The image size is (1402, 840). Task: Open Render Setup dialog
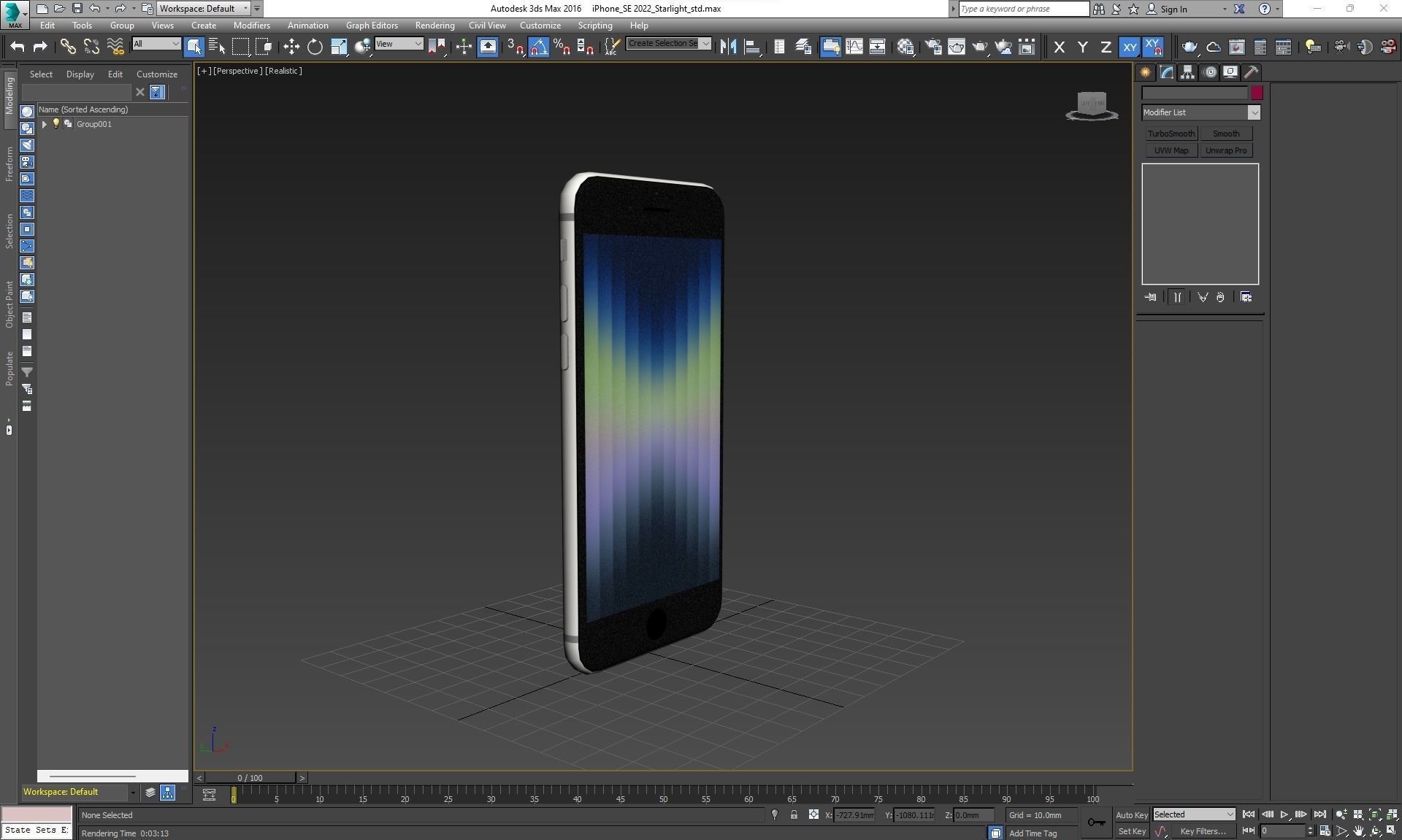click(x=932, y=47)
